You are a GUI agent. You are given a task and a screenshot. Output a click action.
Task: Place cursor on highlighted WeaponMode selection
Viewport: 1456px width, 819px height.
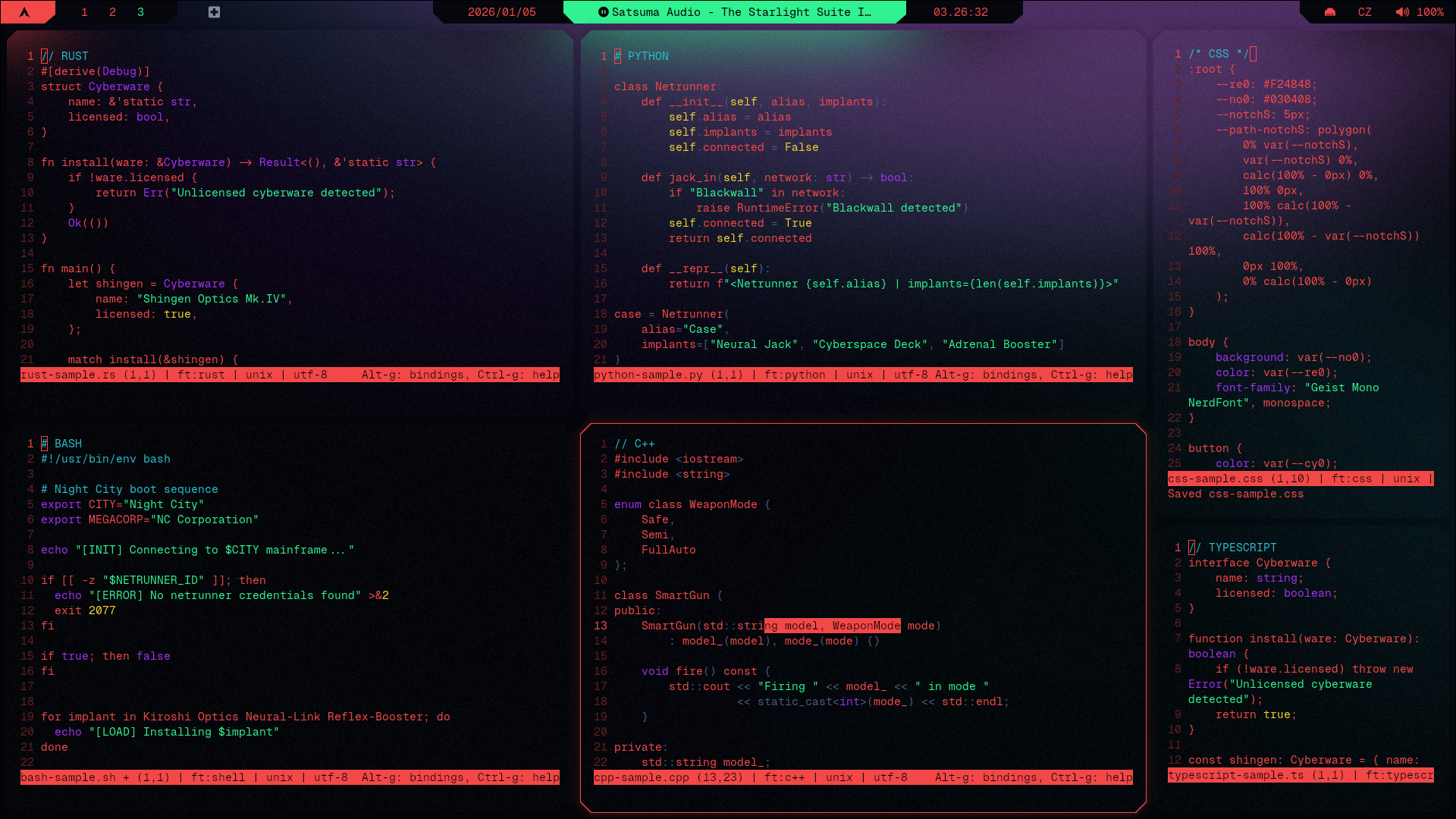point(866,626)
